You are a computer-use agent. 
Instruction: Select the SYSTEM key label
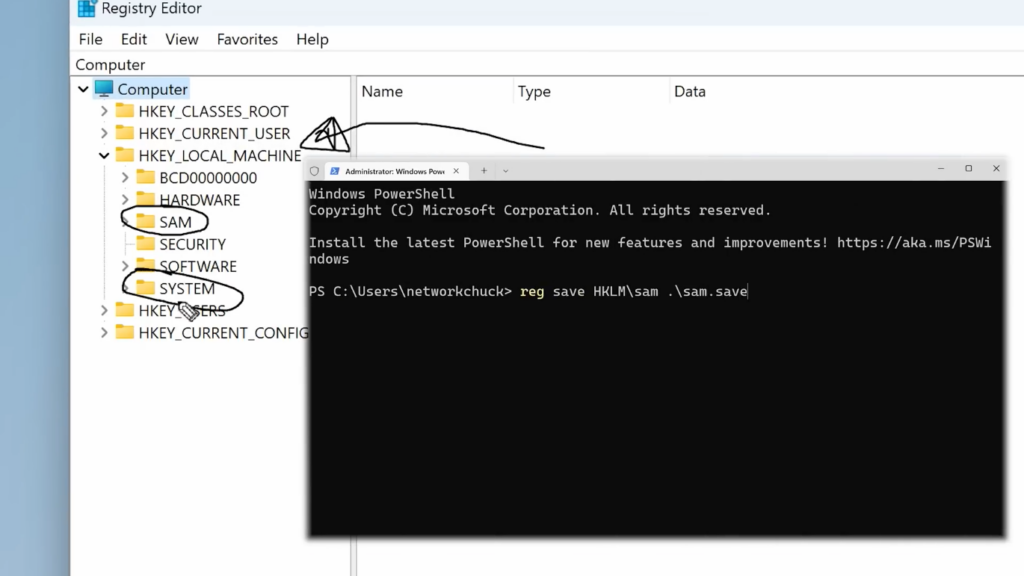click(187, 289)
